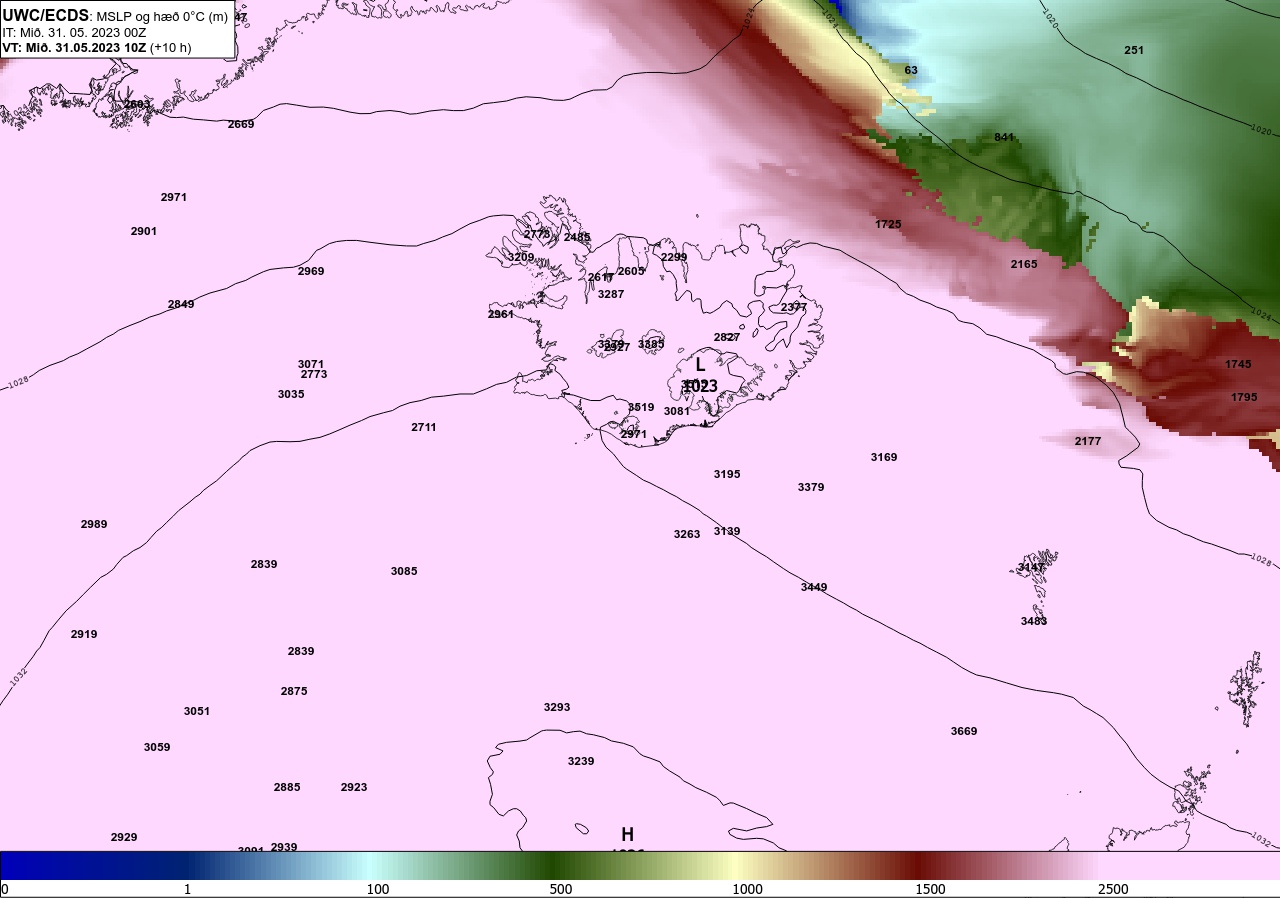
Task: Click the 2485 value in Westfjords
Action: tap(577, 237)
